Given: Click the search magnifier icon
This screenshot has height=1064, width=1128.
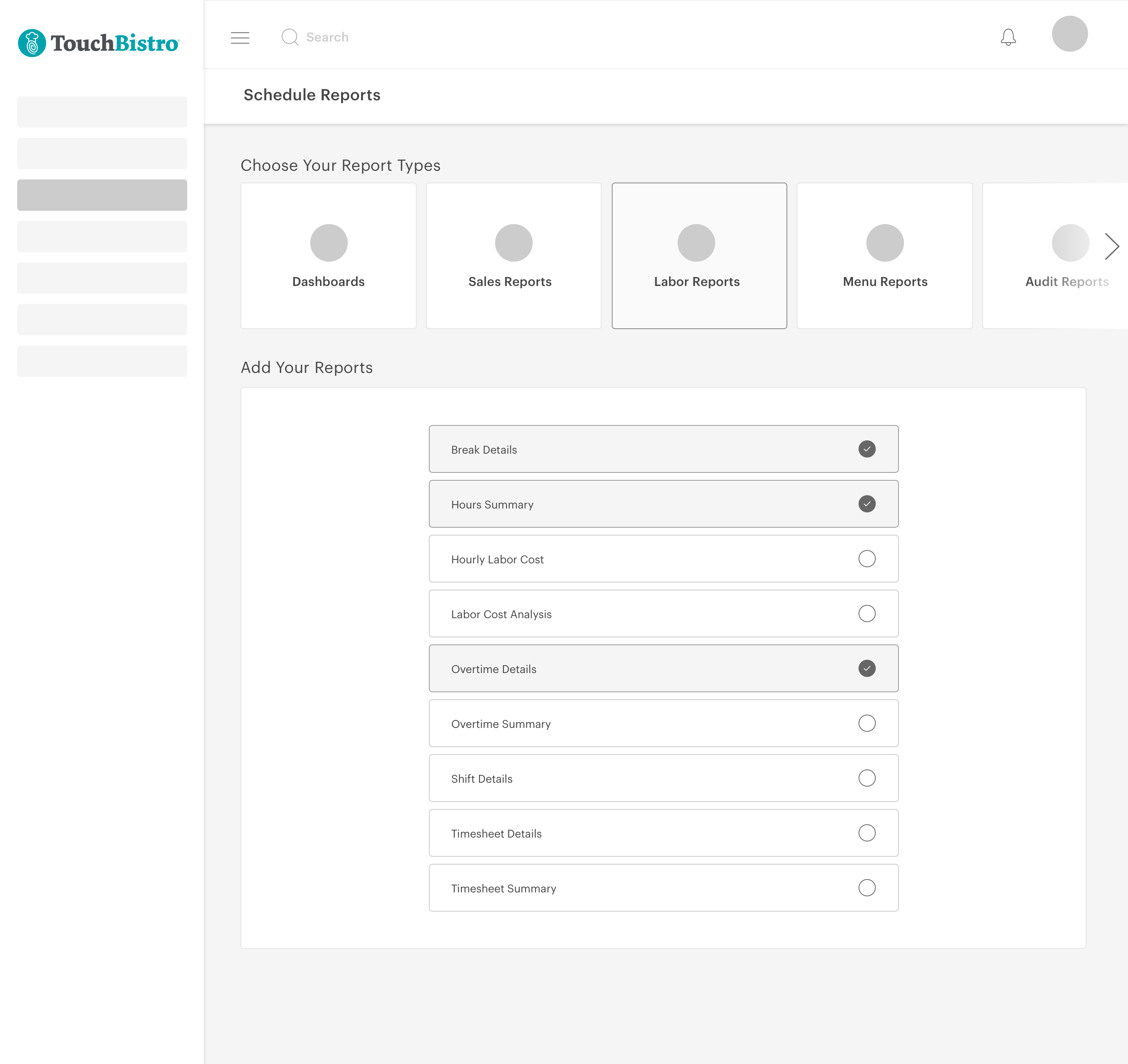Looking at the screenshot, I should [289, 37].
